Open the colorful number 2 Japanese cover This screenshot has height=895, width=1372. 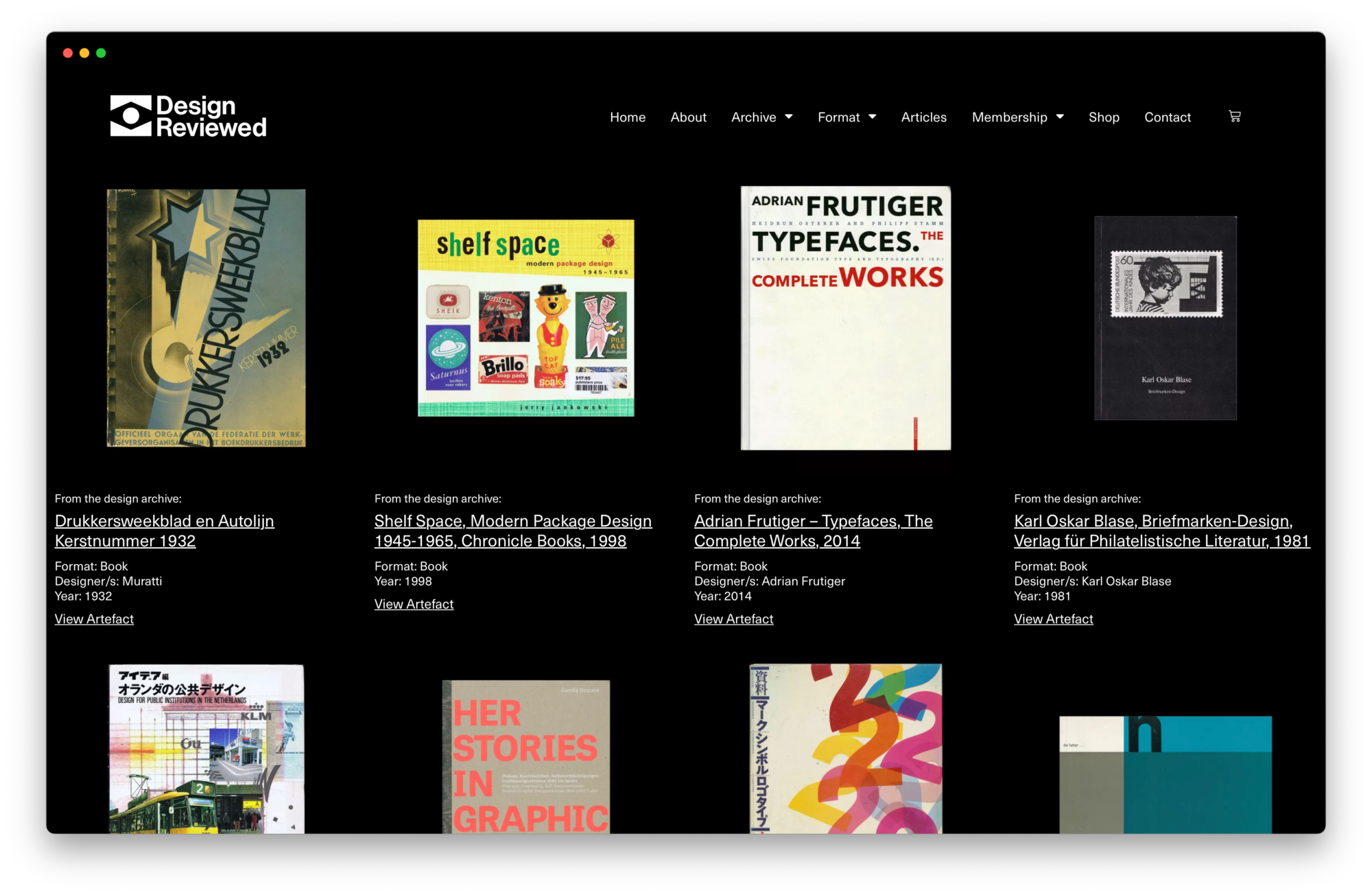pyautogui.click(x=846, y=749)
